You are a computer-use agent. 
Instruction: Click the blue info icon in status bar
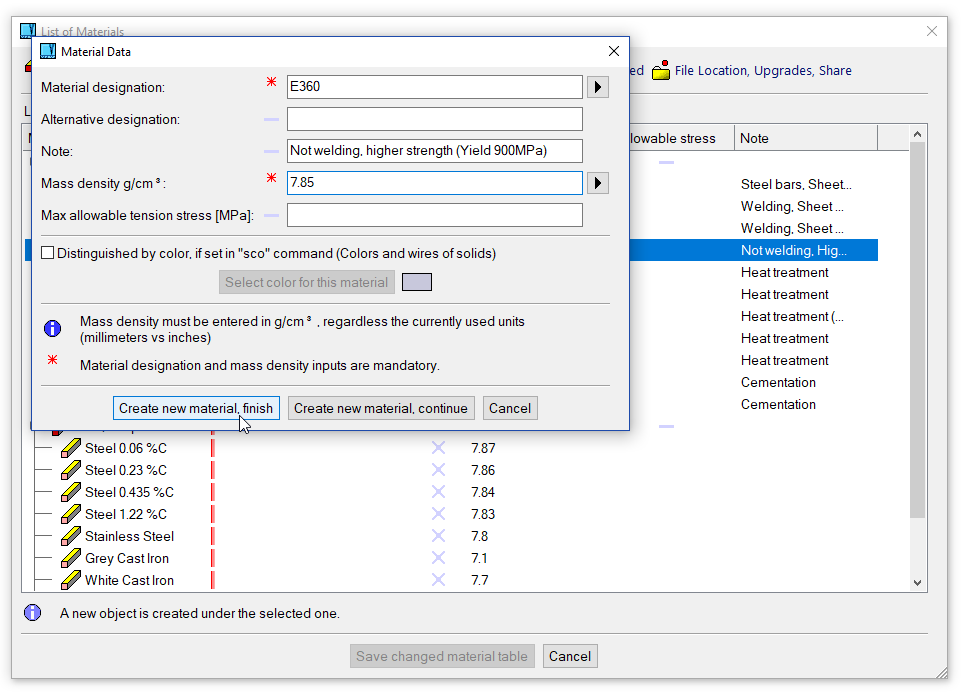[x=33, y=613]
